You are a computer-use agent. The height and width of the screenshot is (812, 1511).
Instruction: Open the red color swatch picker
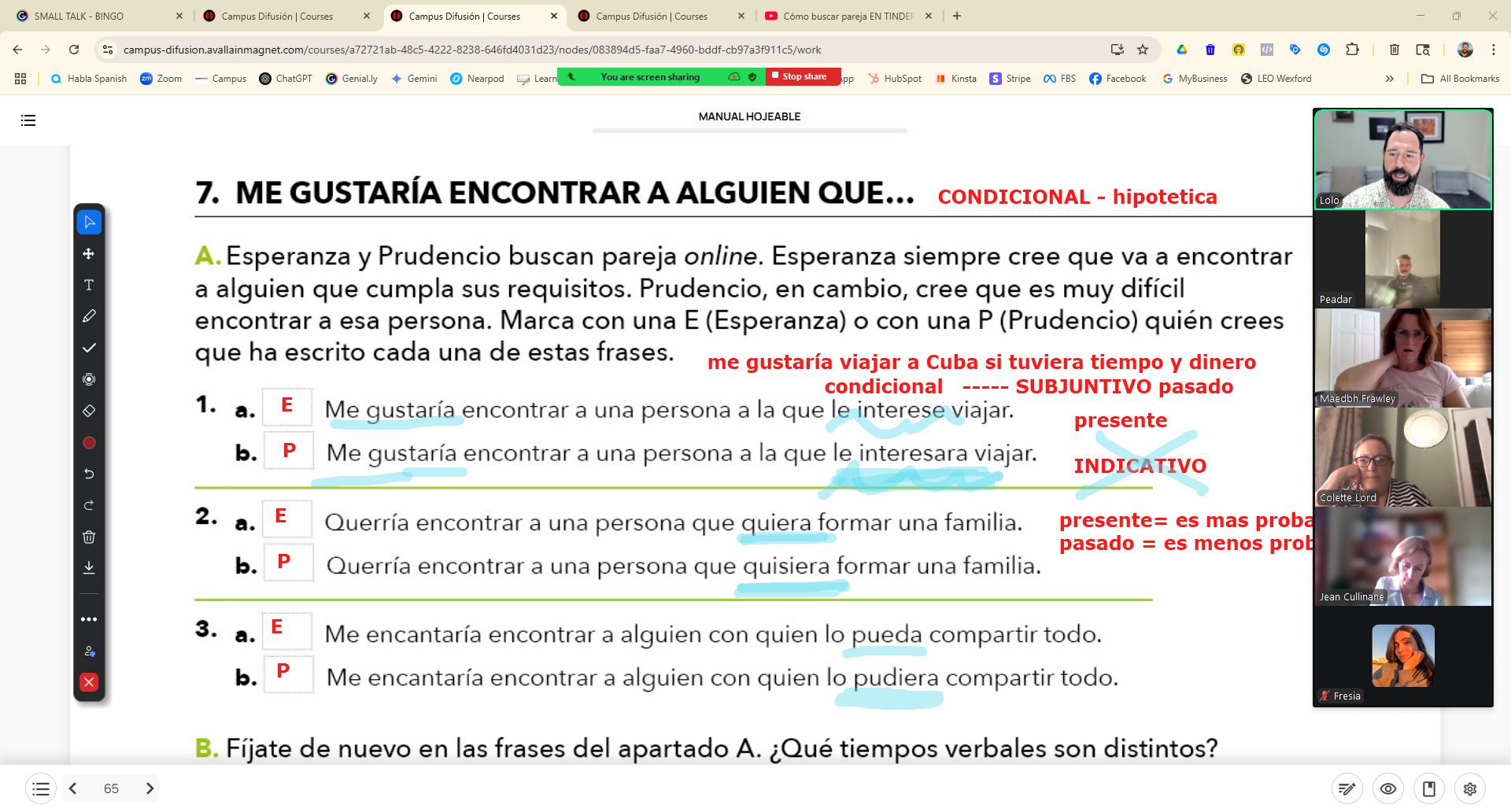pyautogui.click(x=89, y=443)
